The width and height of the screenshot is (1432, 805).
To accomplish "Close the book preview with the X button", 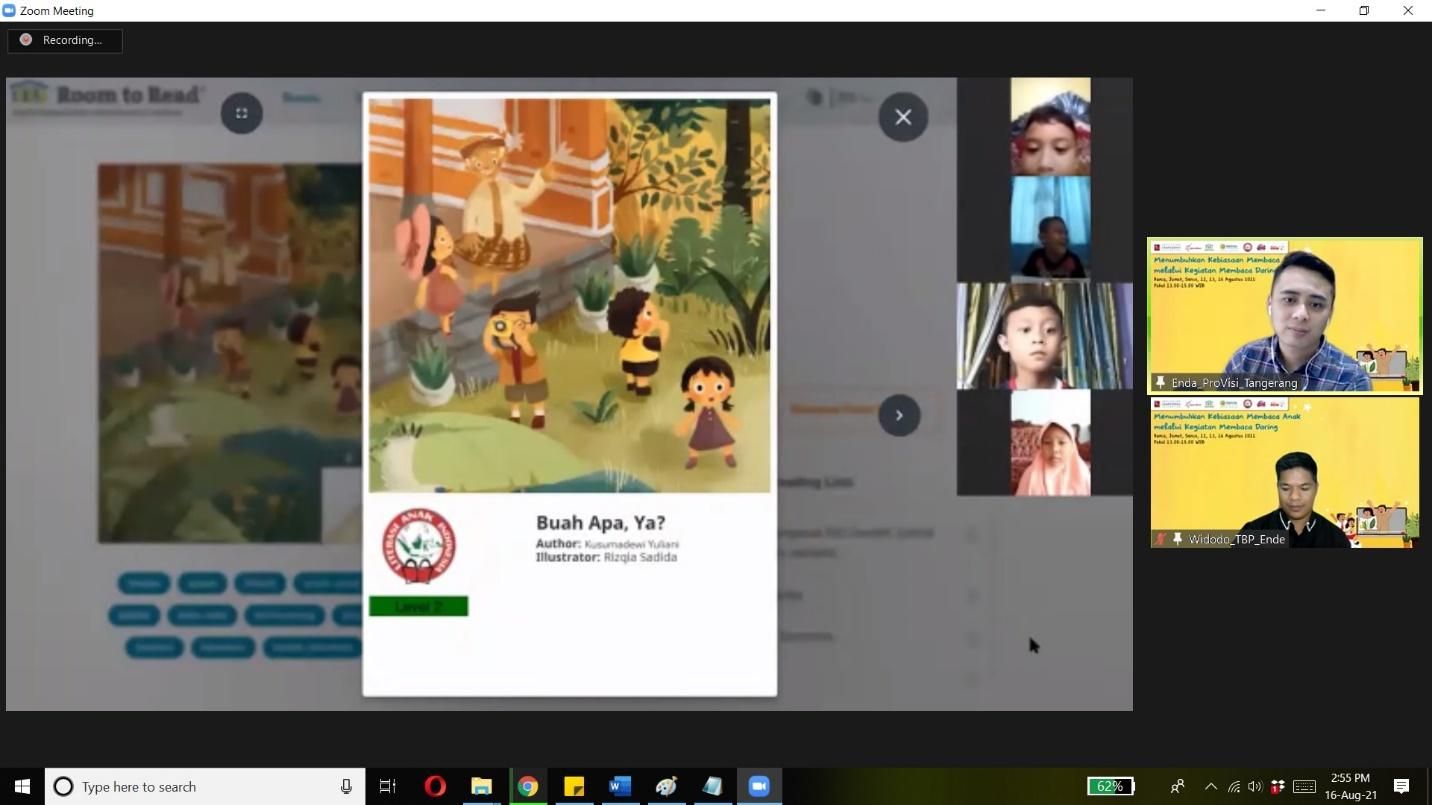I will pos(903,117).
